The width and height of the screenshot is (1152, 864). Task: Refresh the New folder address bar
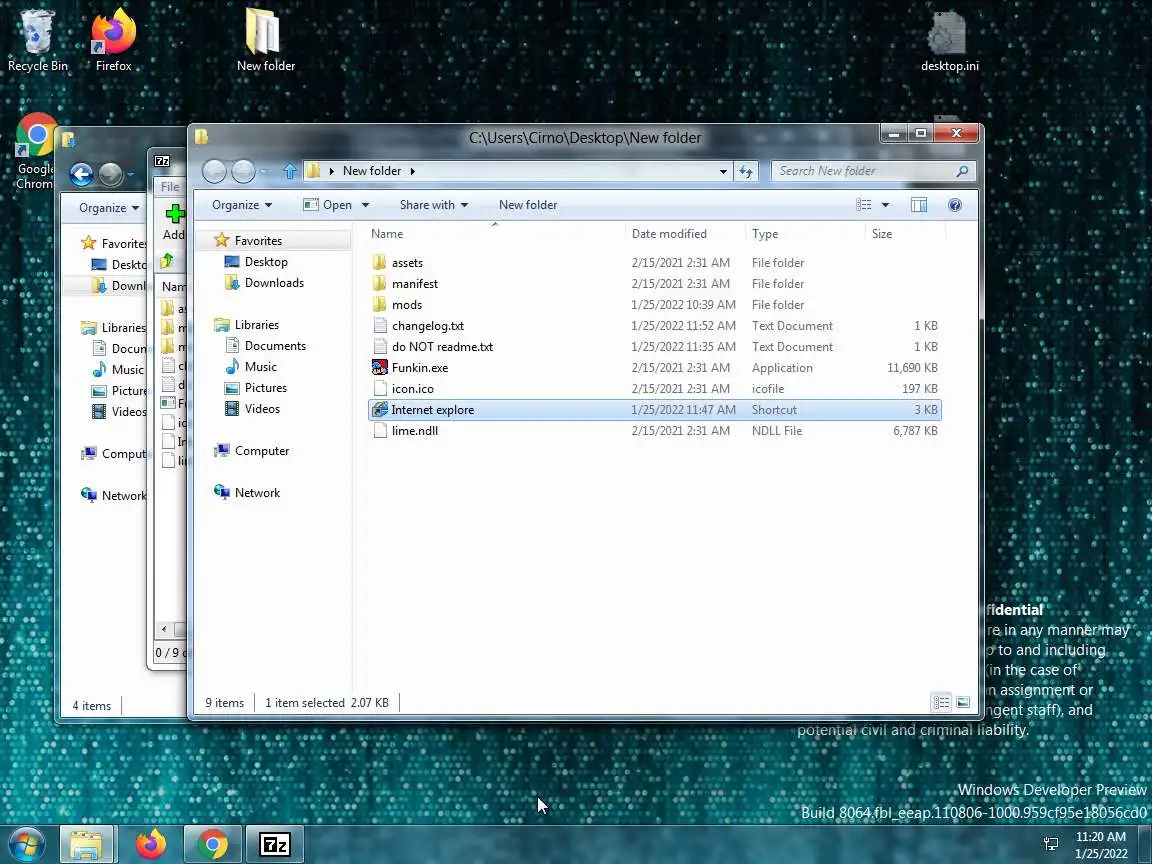click(x=746, y=171)
